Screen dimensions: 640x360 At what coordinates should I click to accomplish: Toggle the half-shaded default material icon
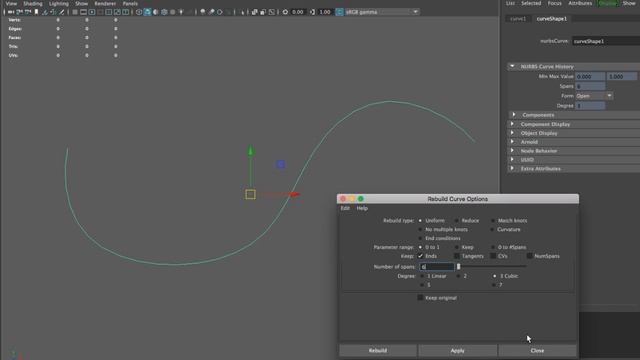pos(156,12)
